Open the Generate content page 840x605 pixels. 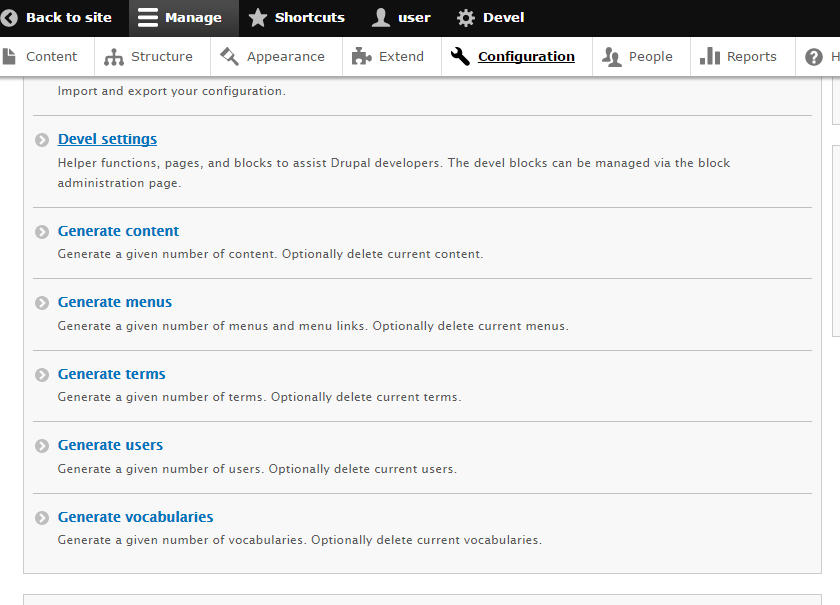click(x=118, y=231)
